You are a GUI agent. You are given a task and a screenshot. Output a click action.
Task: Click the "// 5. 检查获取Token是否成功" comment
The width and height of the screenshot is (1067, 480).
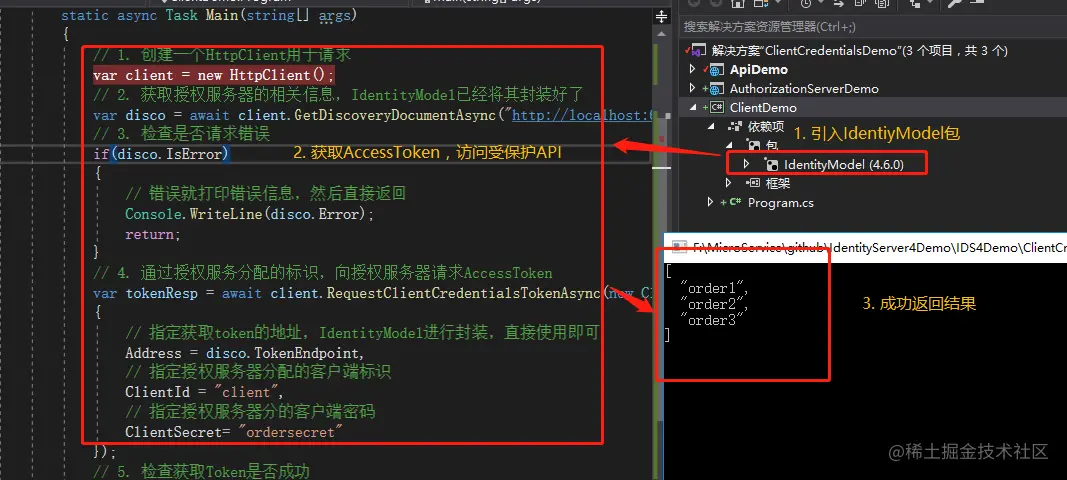pos(201,471)
